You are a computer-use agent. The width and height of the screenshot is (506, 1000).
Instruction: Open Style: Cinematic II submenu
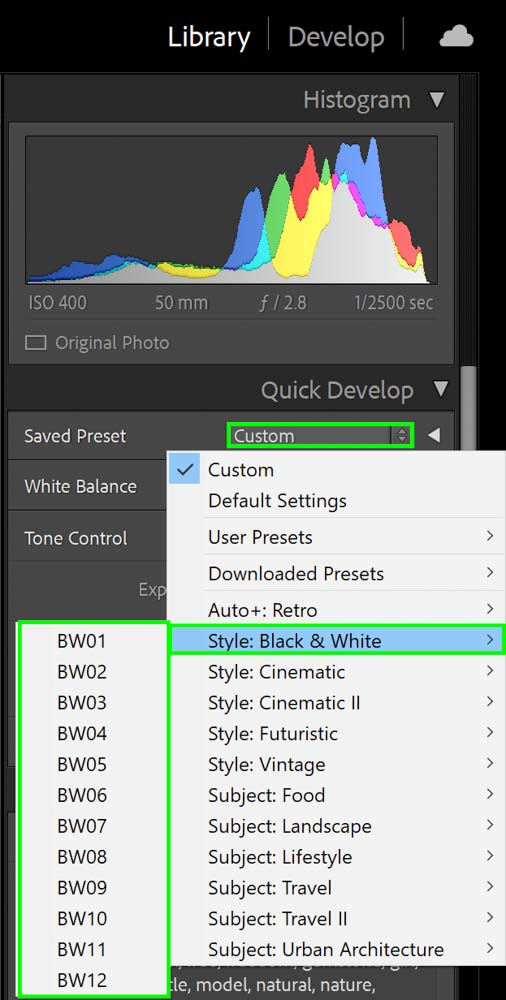pos(336,703)
